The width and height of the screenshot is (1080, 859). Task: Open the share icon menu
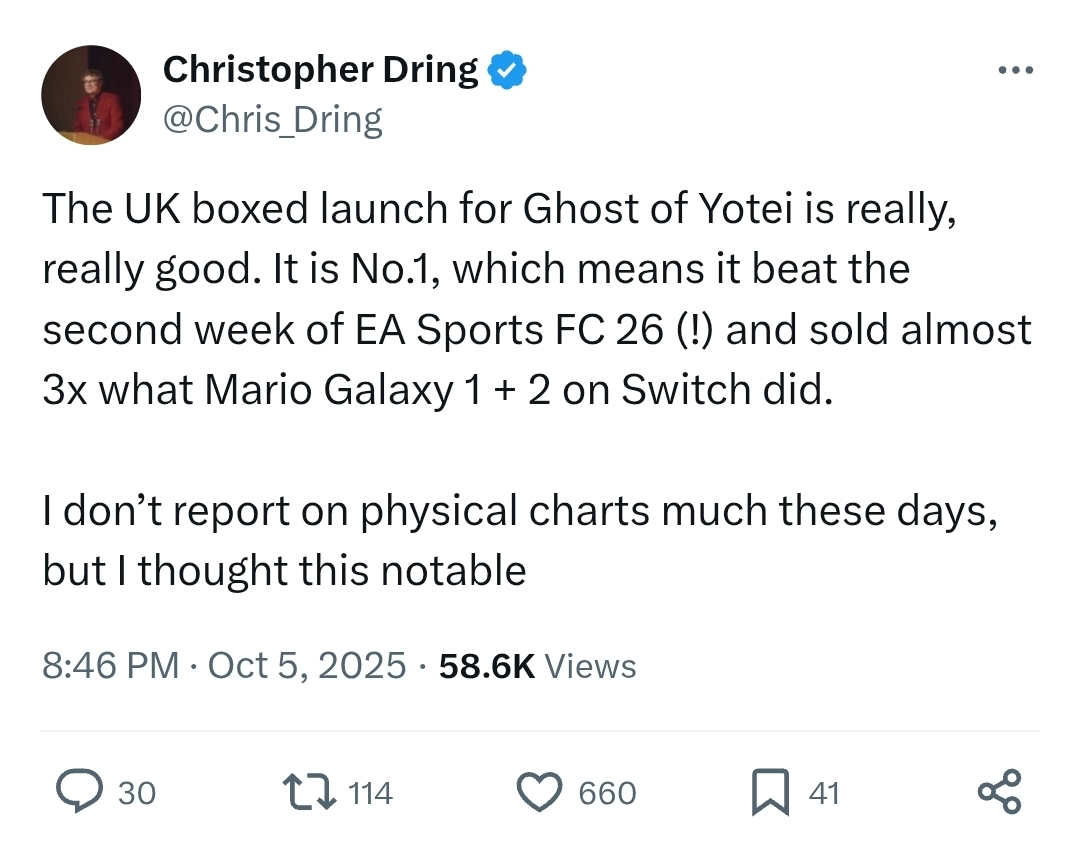click(999, 792)
